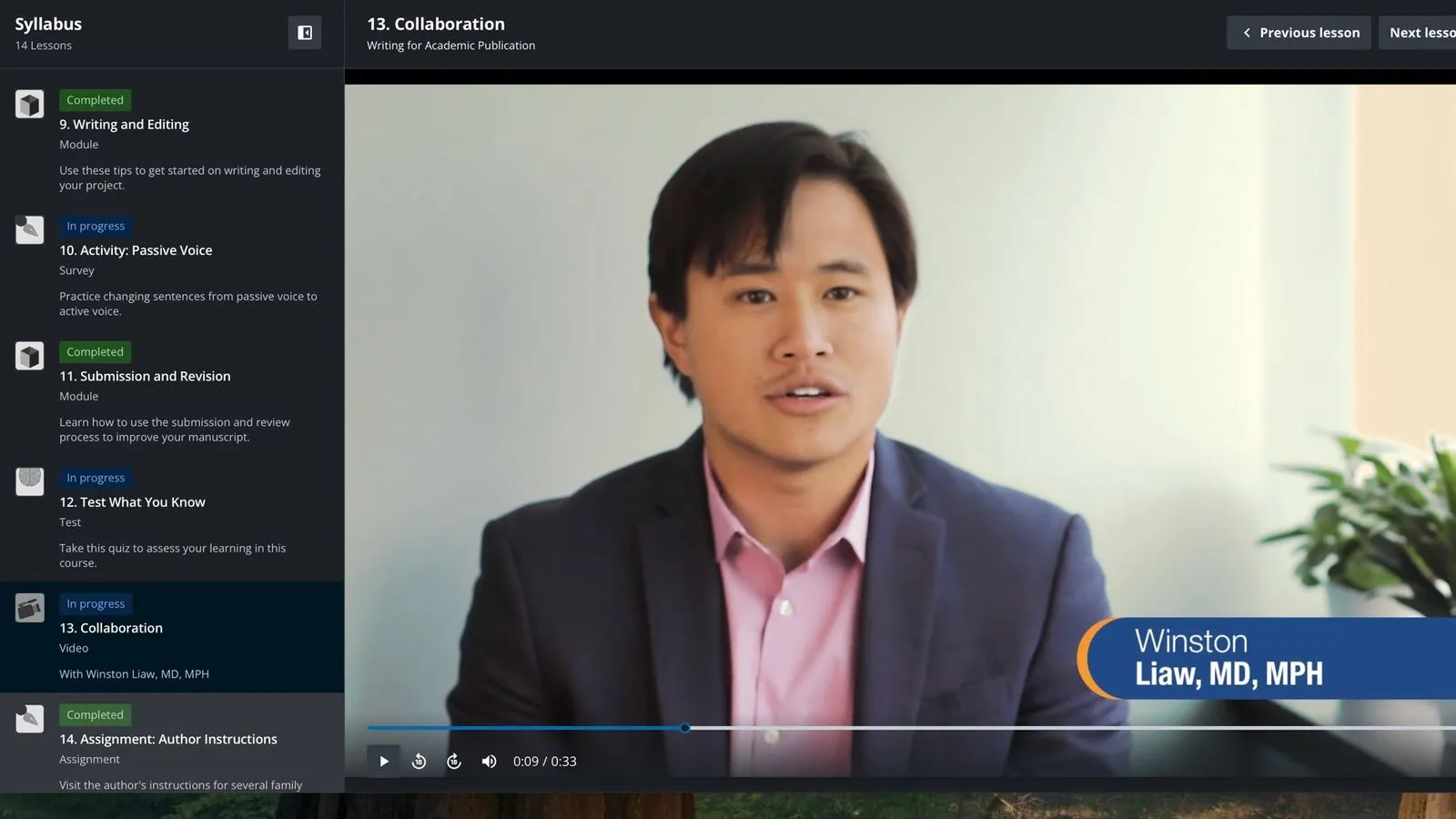Open lesson 10. Activity: Passive Voice
The width and height of the screenshot is (1456, 819).
coord(136,250)
